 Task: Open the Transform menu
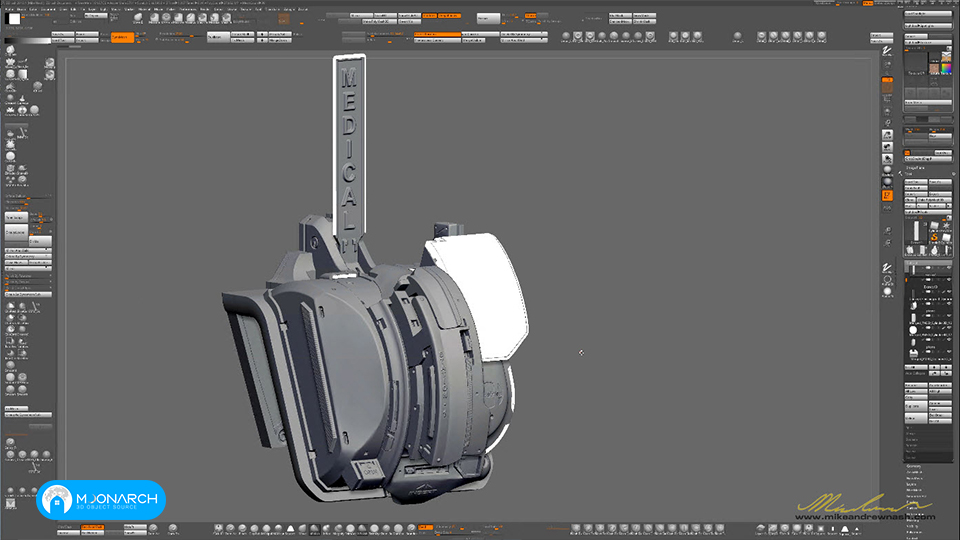tap(272, 9)
